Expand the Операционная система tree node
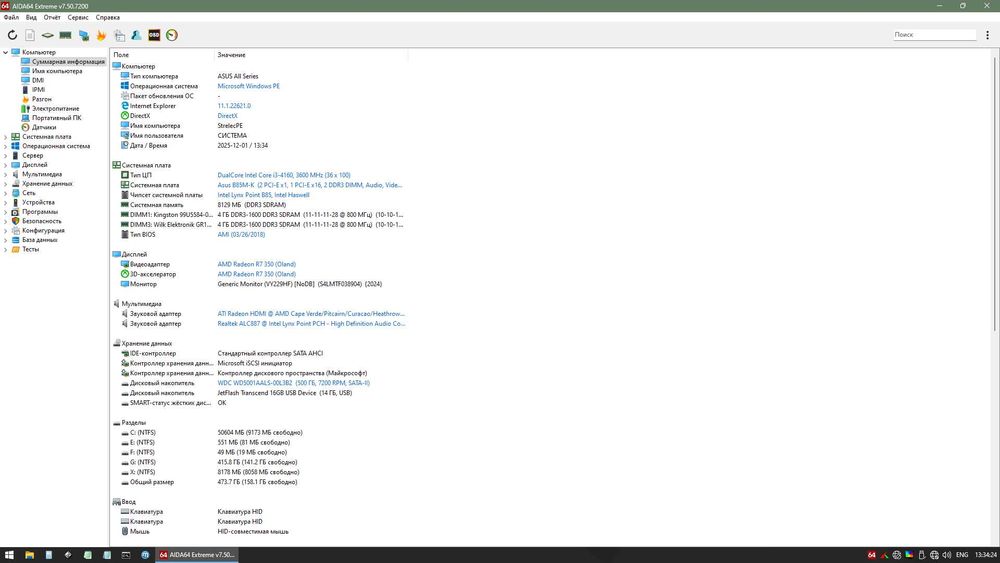Viewport: 1000px width, 563px height. 6,146
